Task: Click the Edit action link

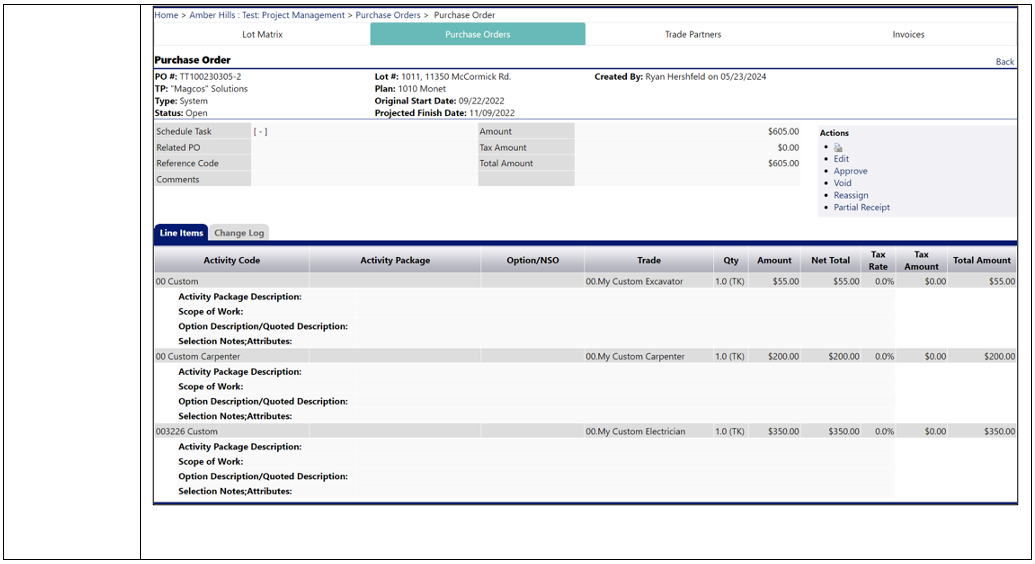Action: 841,159
